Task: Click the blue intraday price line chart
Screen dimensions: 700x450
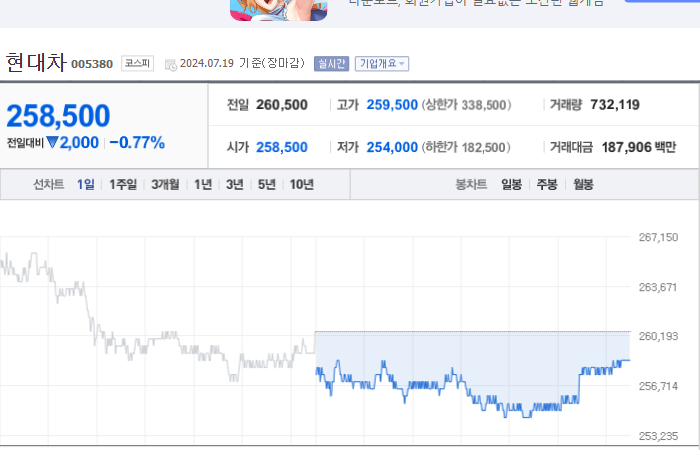Action: click(473, 388)
